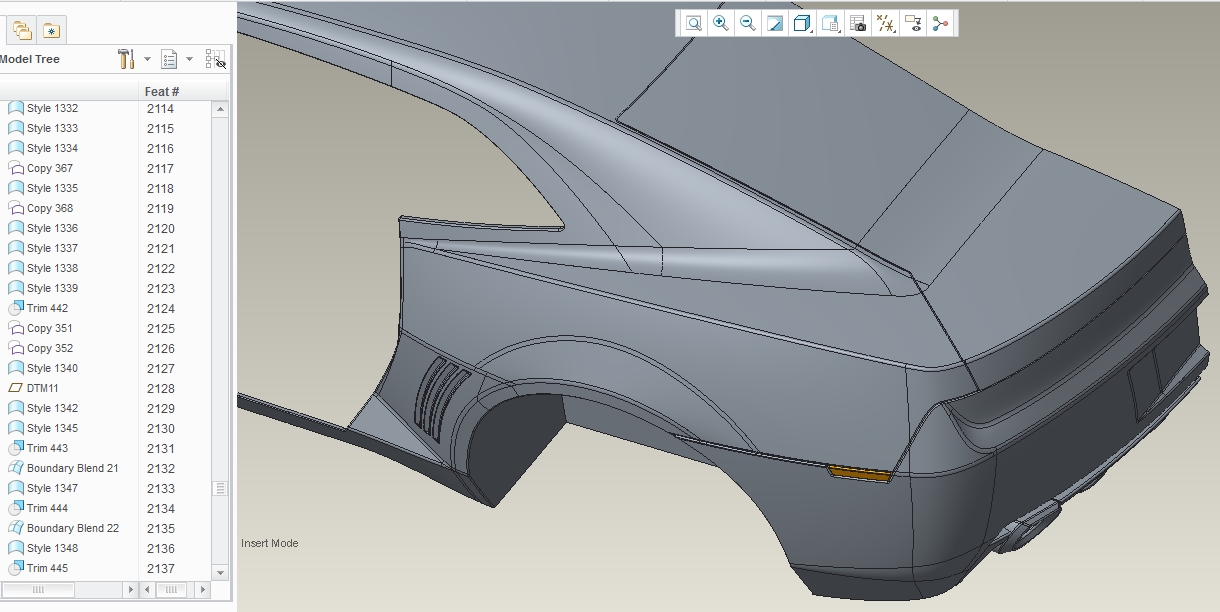Click the Feat # column header
The width and height of the screenshot is (1220, 612).
tap(162, 91)
